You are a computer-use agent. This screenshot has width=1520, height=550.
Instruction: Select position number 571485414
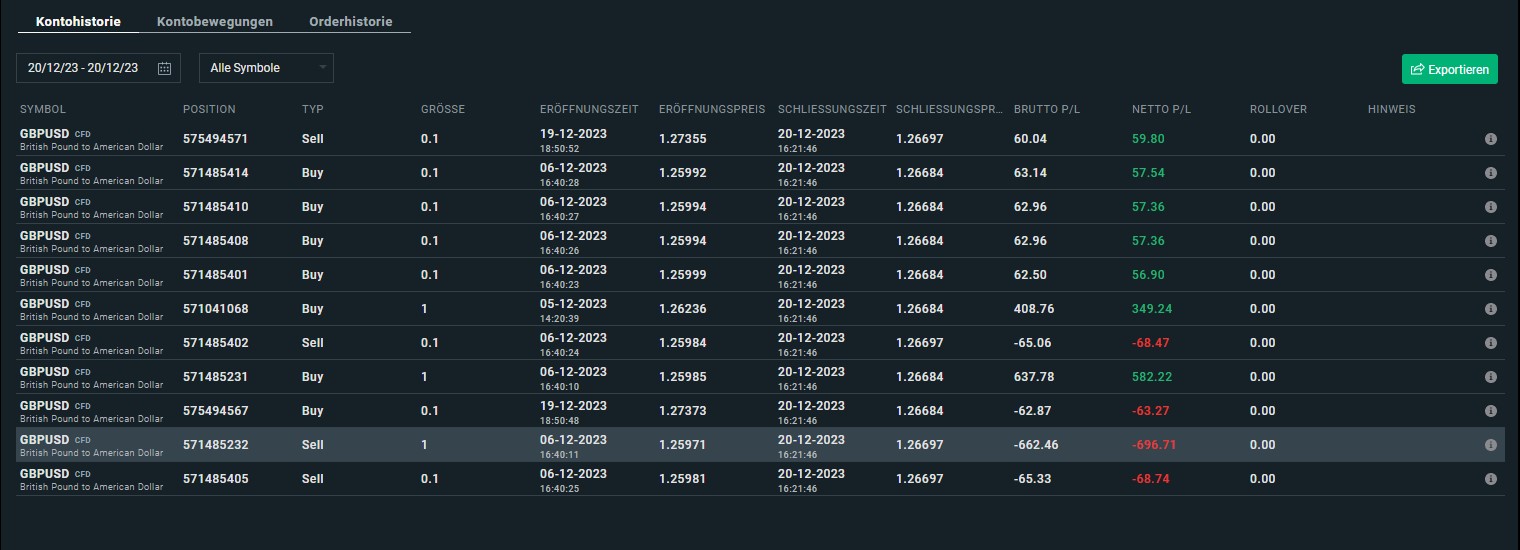pos(215,173)
